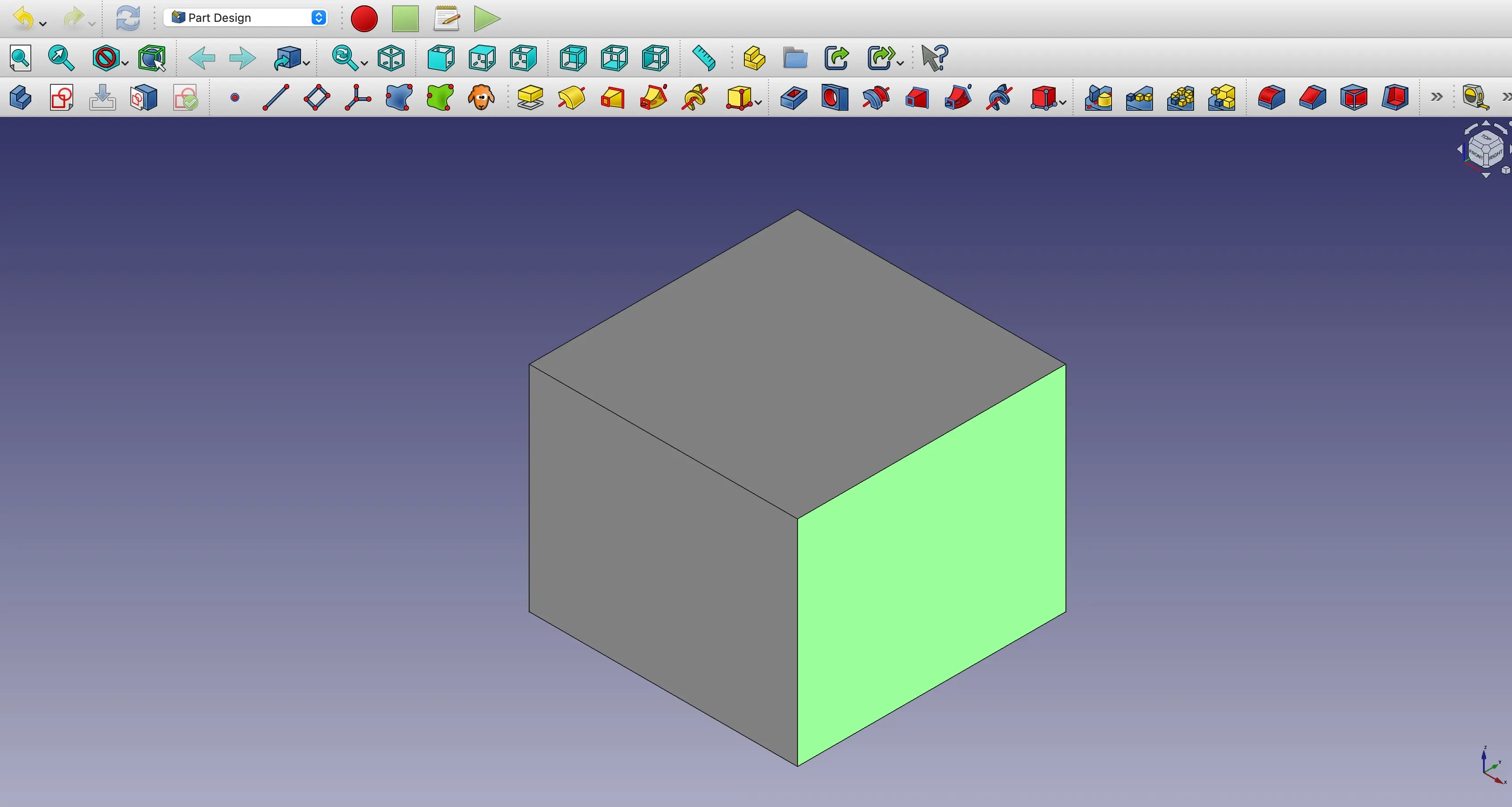Create a new sketch

pyautogui.click(x=60, y=98)
